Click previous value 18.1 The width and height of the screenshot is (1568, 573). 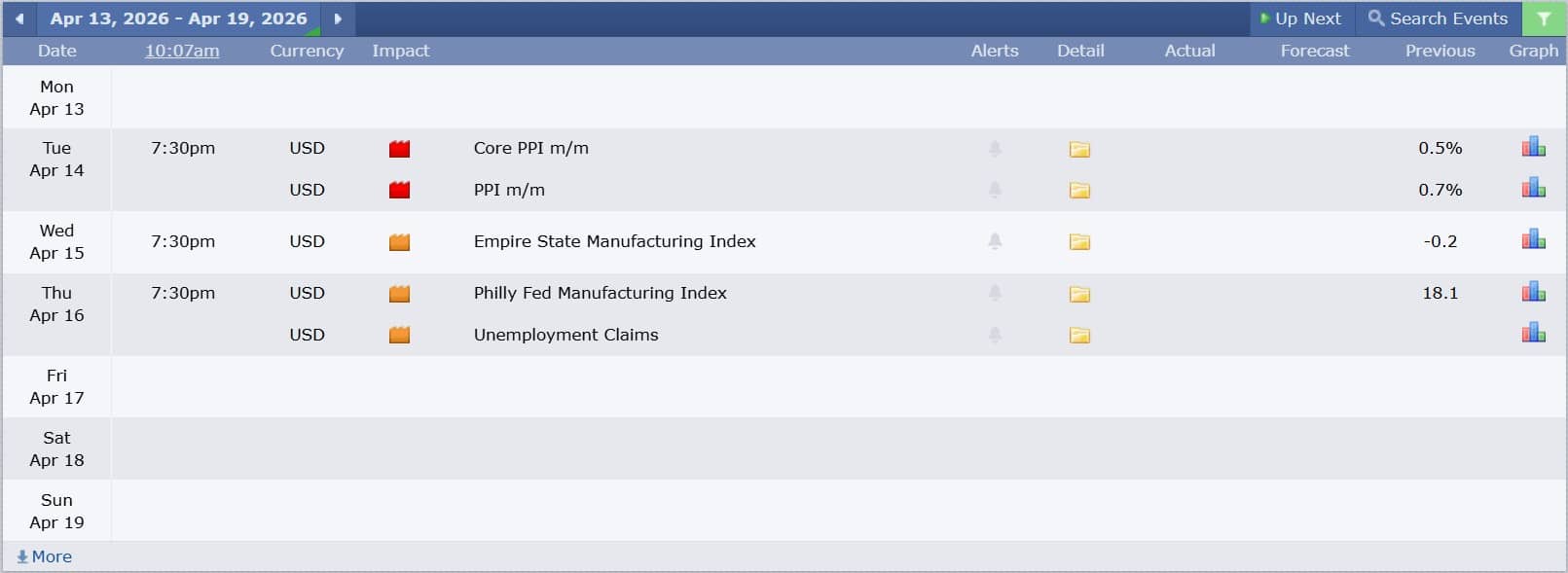click(x=1440, y=293)
